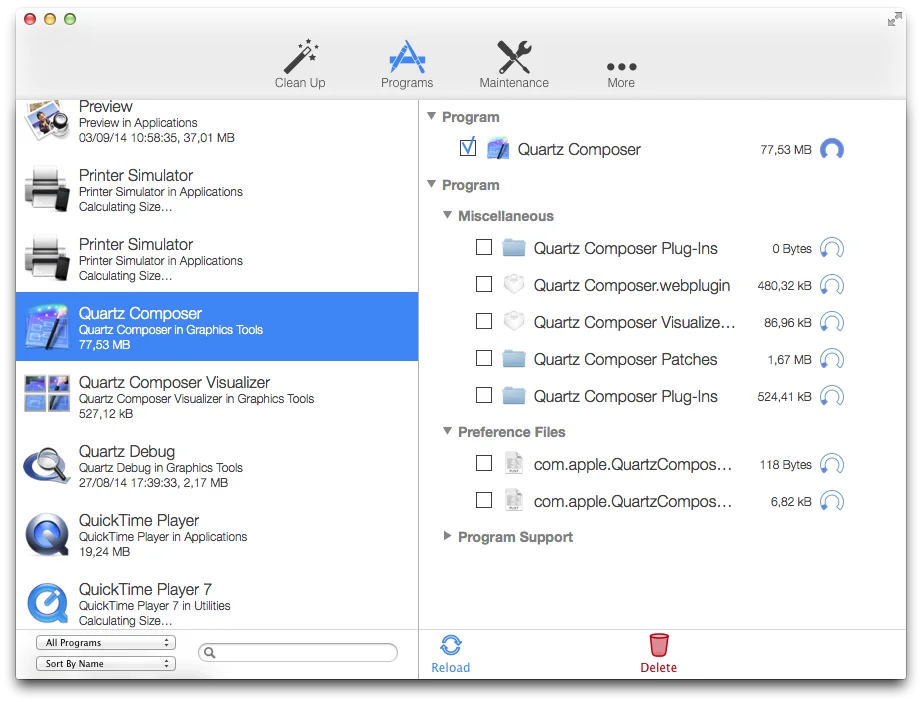Collapse the second Program section triangle

click(x=432, y=185)
